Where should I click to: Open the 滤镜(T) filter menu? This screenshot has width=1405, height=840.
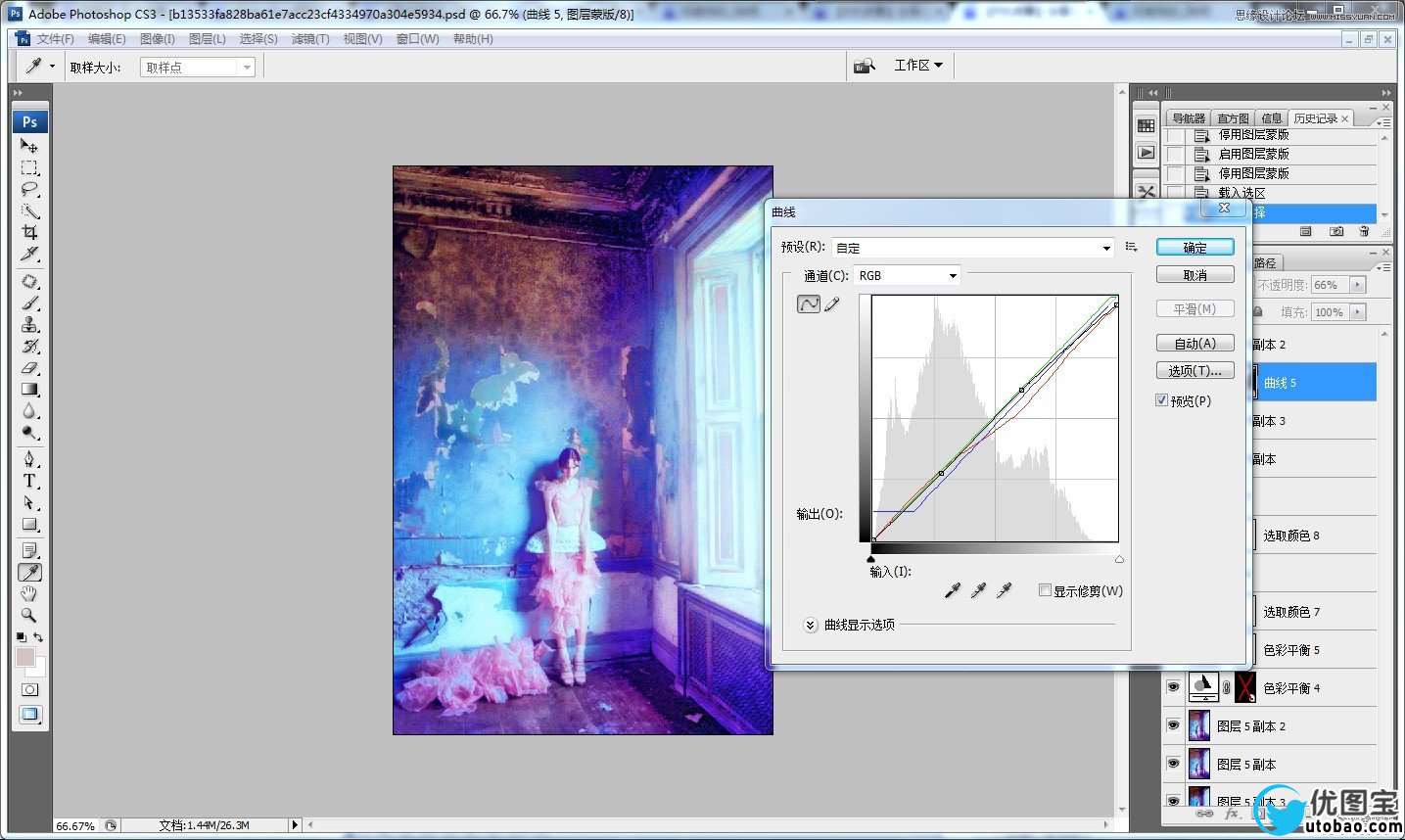coord(309,39)
